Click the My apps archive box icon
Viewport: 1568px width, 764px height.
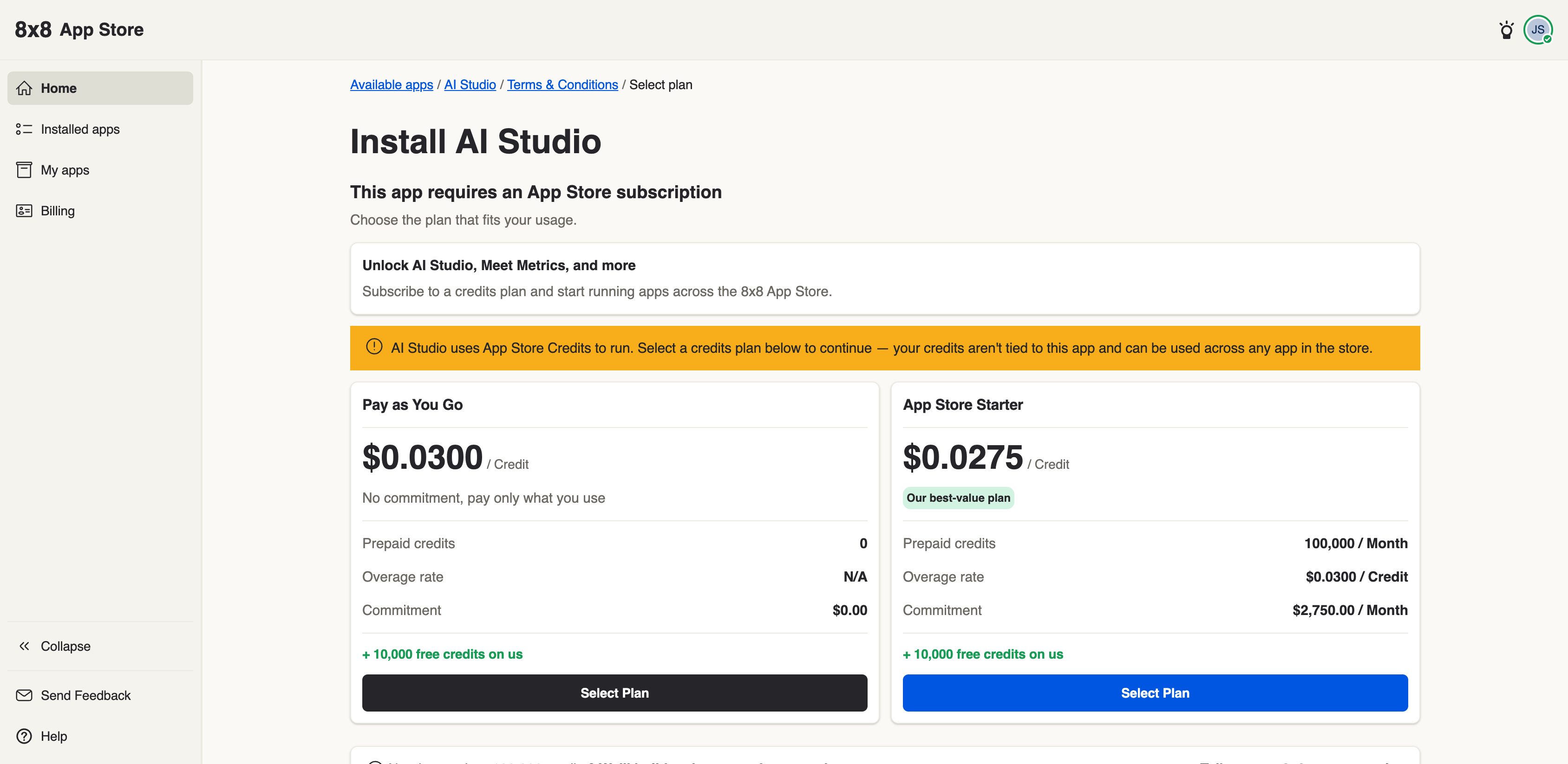coord(24,170)
